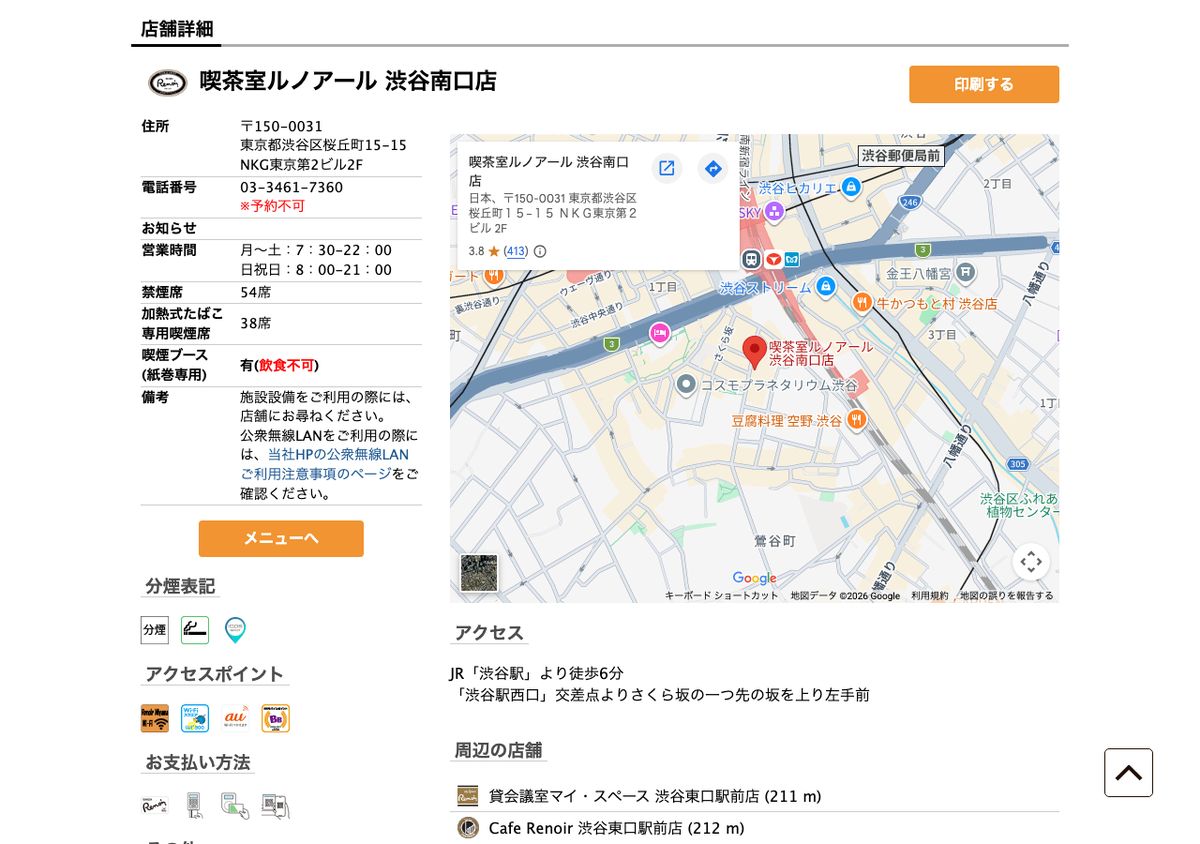Open the メニューへ menu button

pos(281,538)
